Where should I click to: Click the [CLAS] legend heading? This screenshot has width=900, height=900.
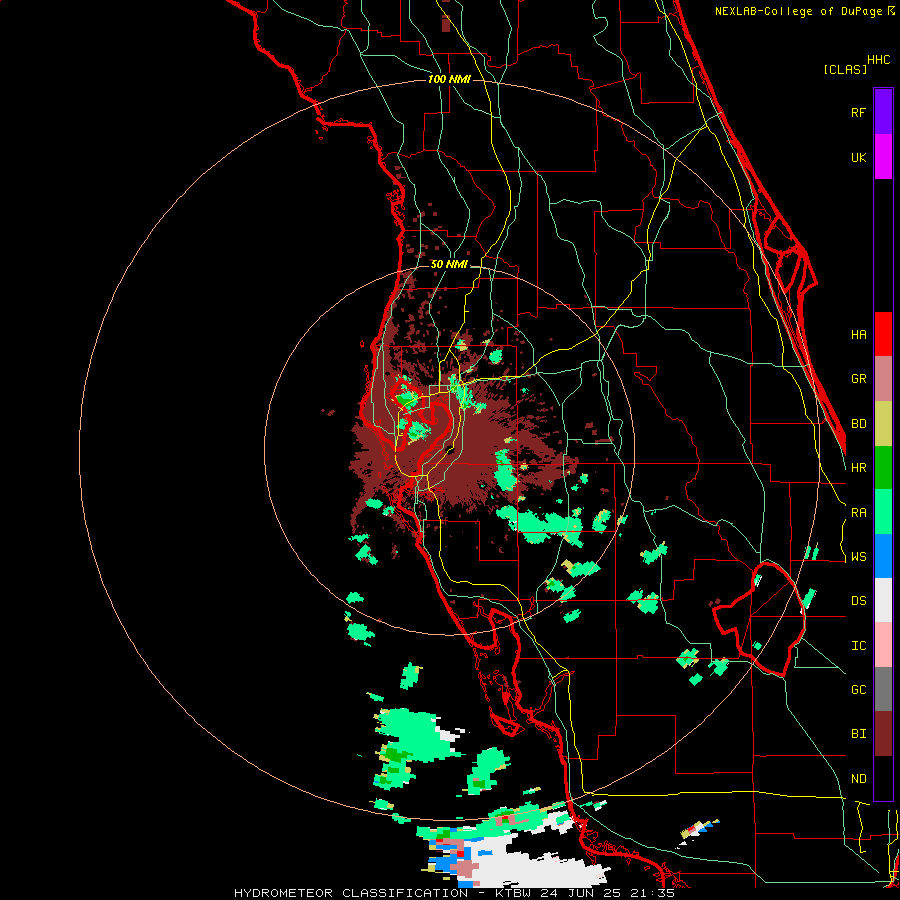[x=845, y=69]
